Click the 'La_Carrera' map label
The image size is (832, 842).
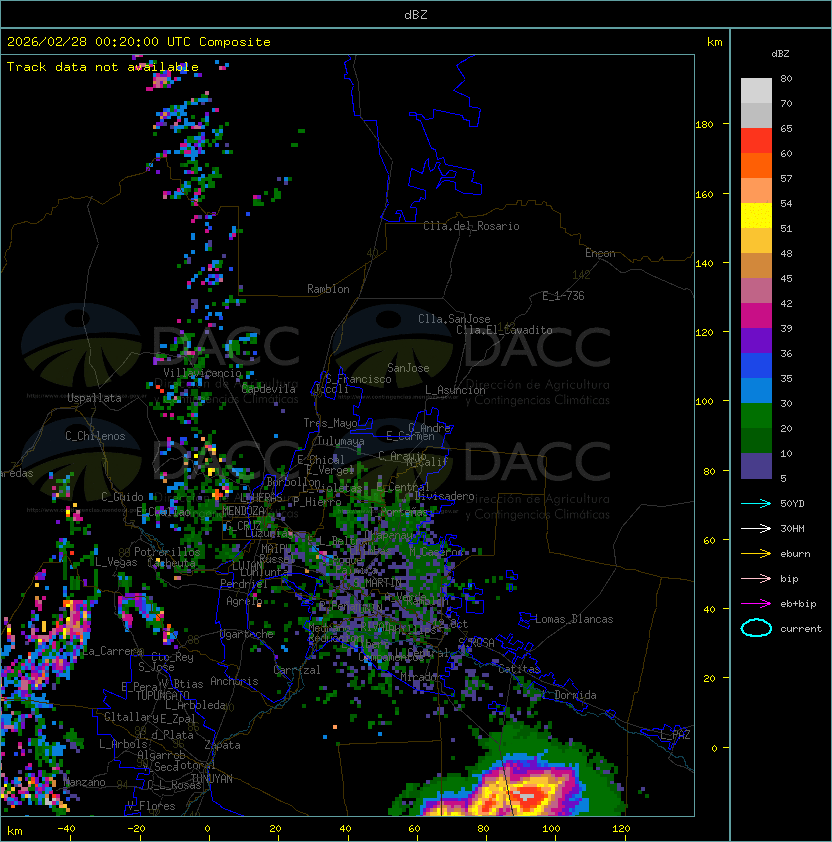(x=112, y=651)
